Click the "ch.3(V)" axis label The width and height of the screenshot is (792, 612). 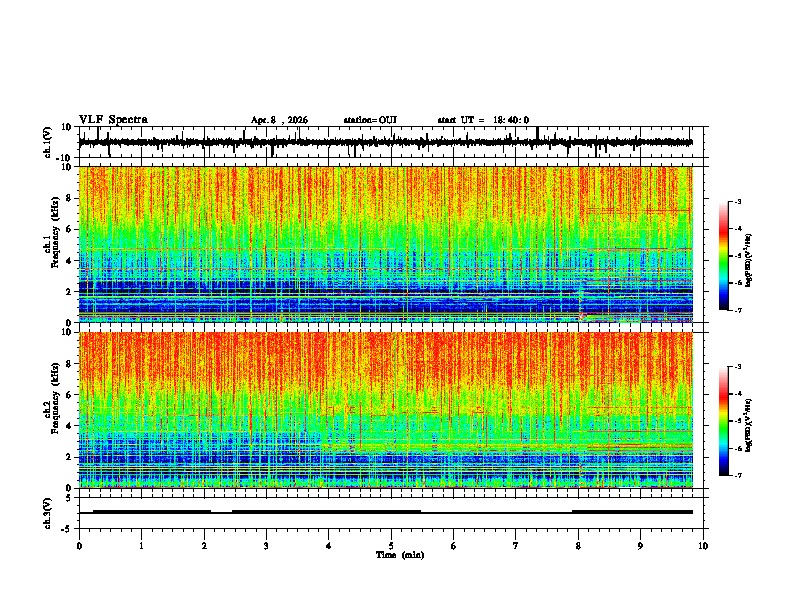[x=48, y=513]
